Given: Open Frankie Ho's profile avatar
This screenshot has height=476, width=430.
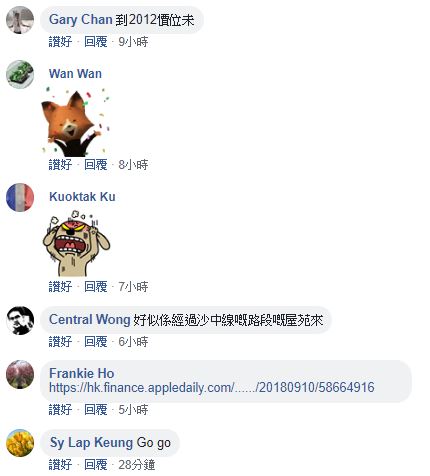Looking at the screenshot, I should tap(20, 374).
